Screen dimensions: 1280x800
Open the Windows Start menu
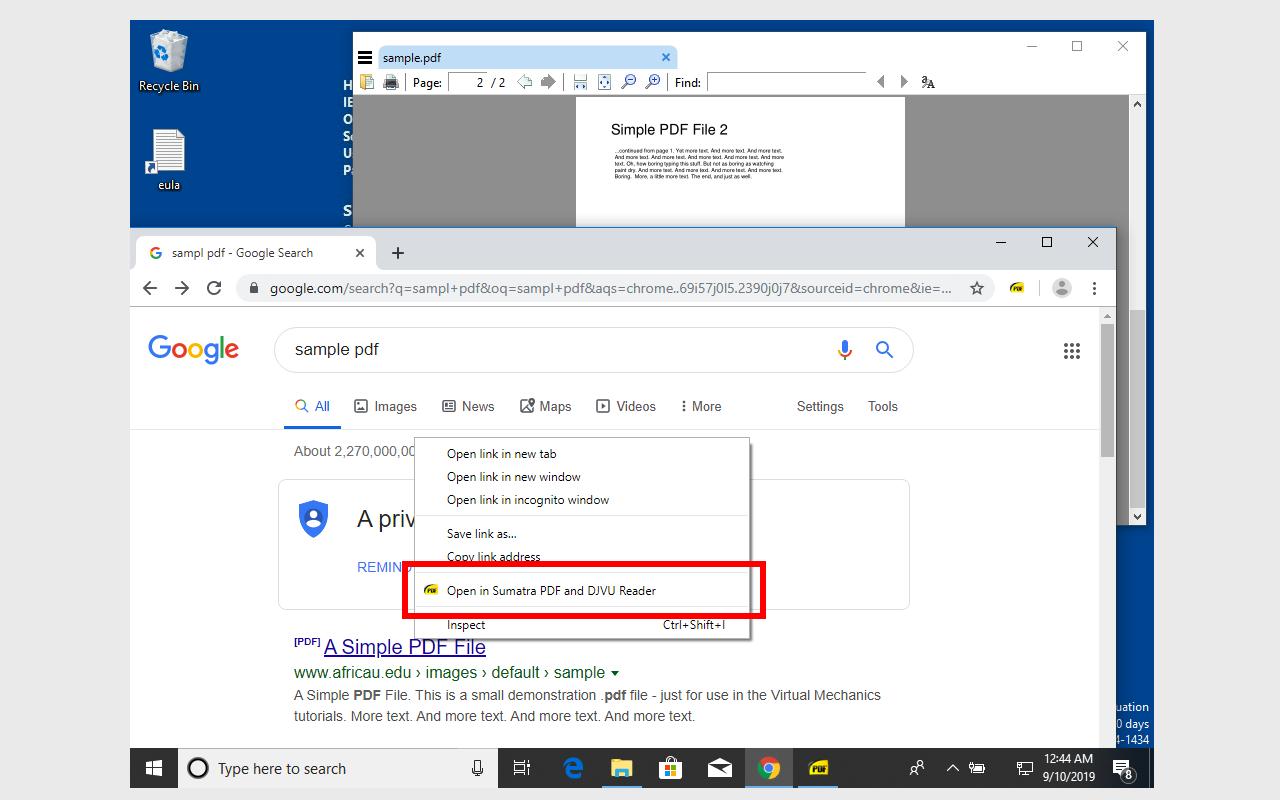(154, 768)
